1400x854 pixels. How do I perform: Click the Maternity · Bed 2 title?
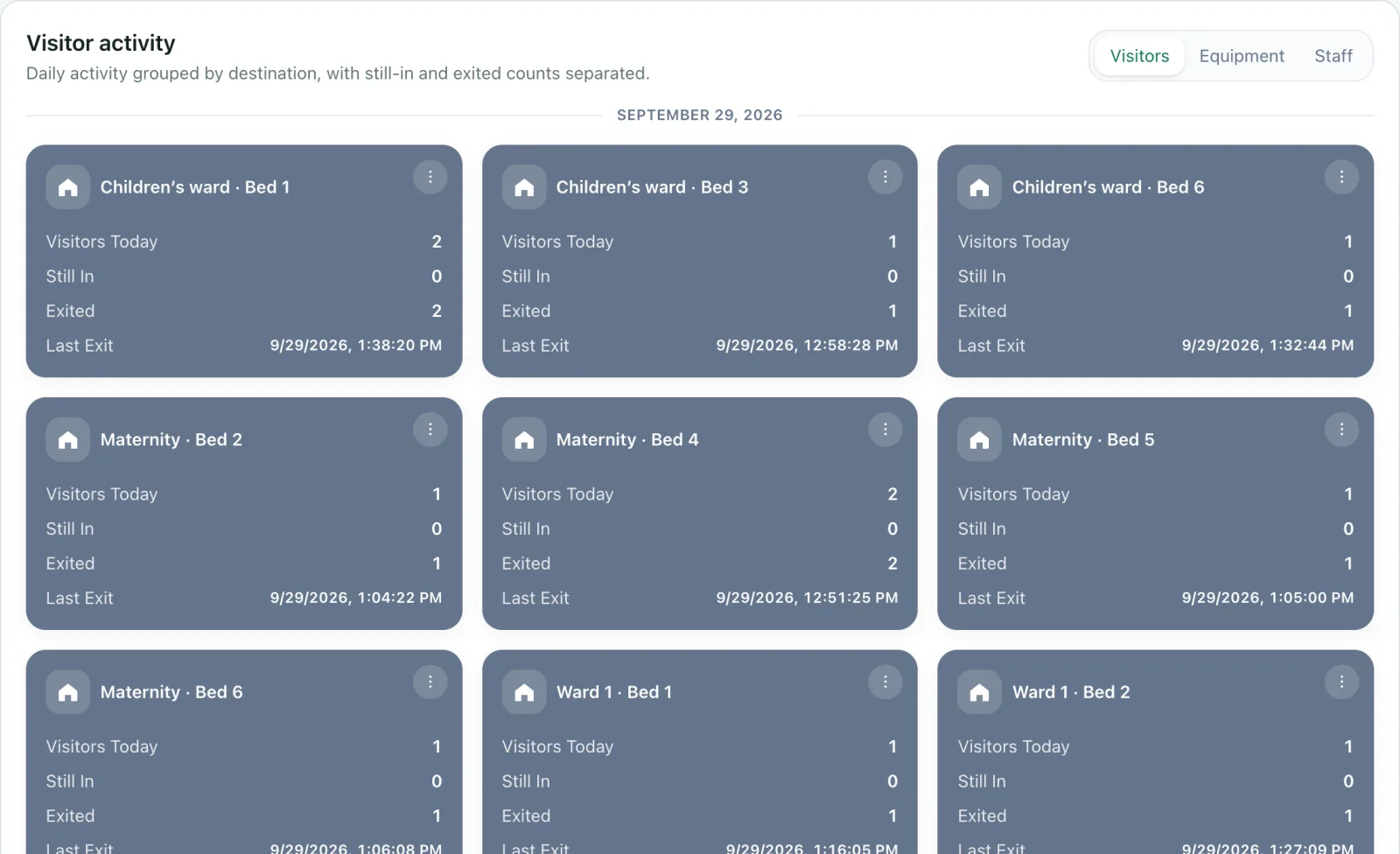tap(171, 440)
